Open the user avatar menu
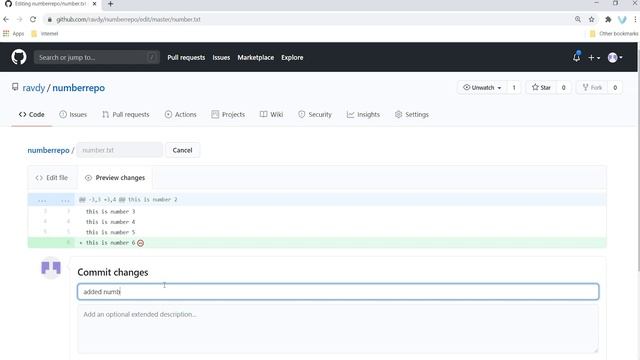This screenshot has height=360, width=640. [x=615, y=58]
